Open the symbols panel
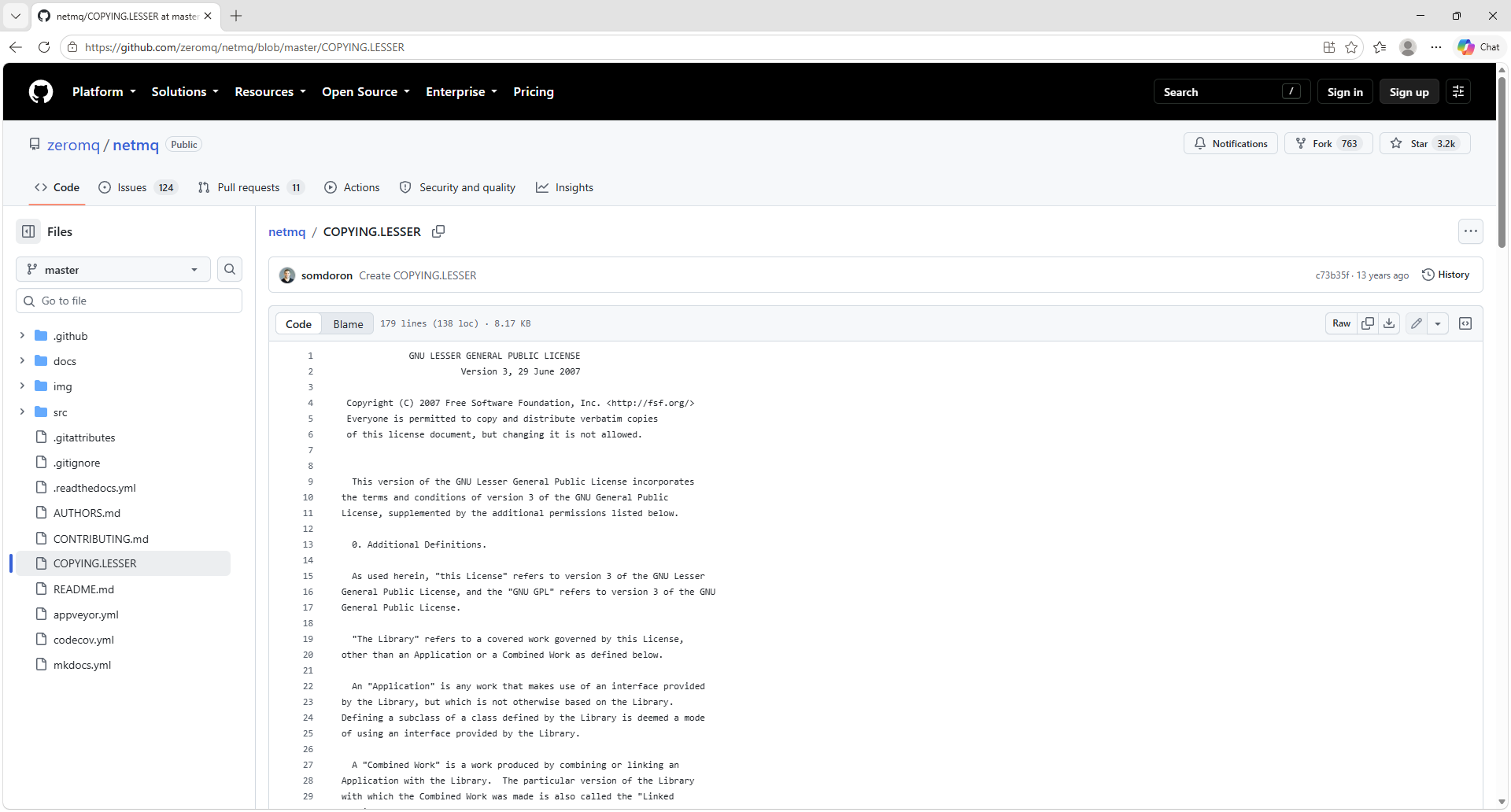The height and width of the screenshot is (812, 1511). (x=1465, y=323)
